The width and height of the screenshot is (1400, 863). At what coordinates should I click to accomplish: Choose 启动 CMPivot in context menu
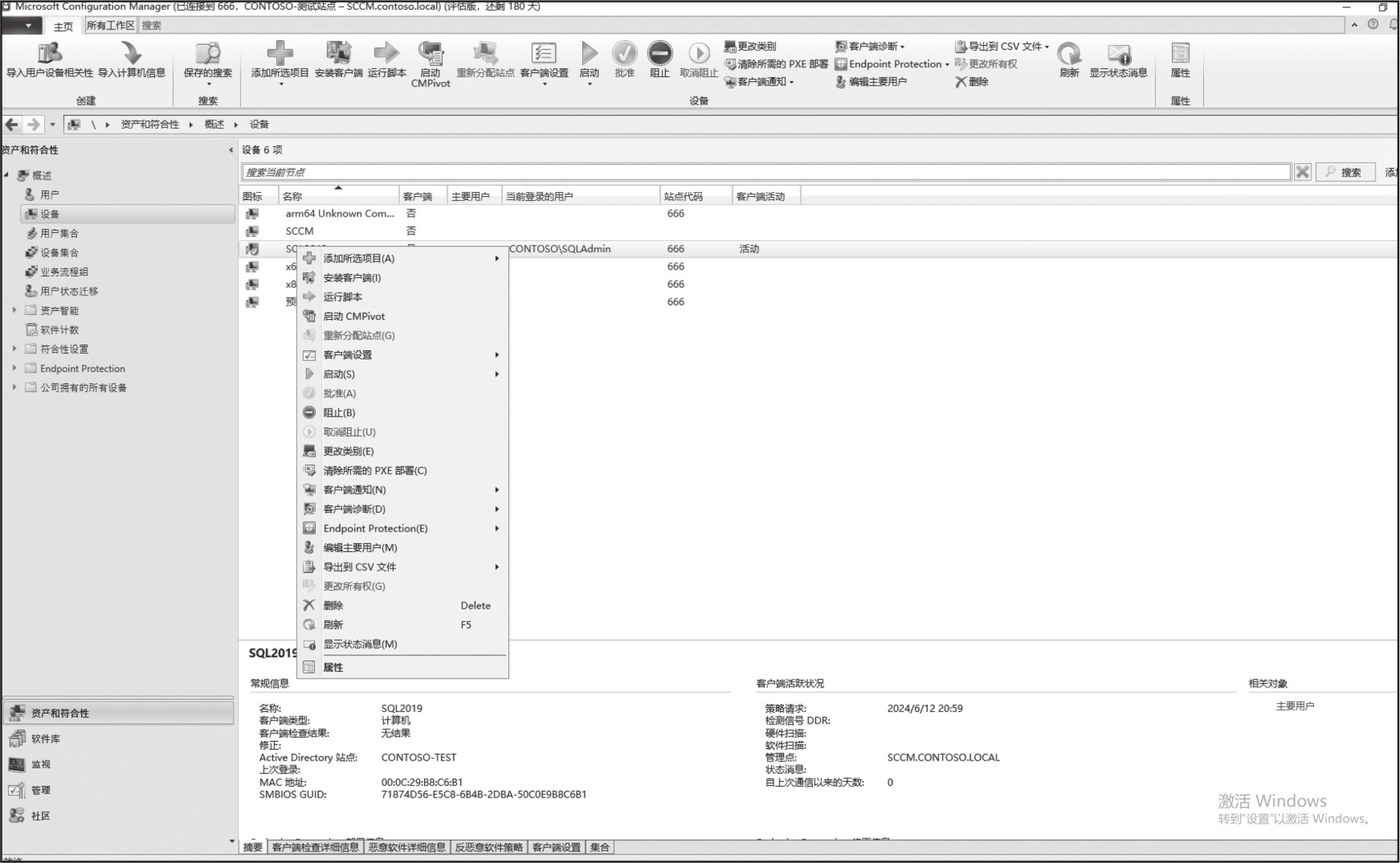[402, 316]
